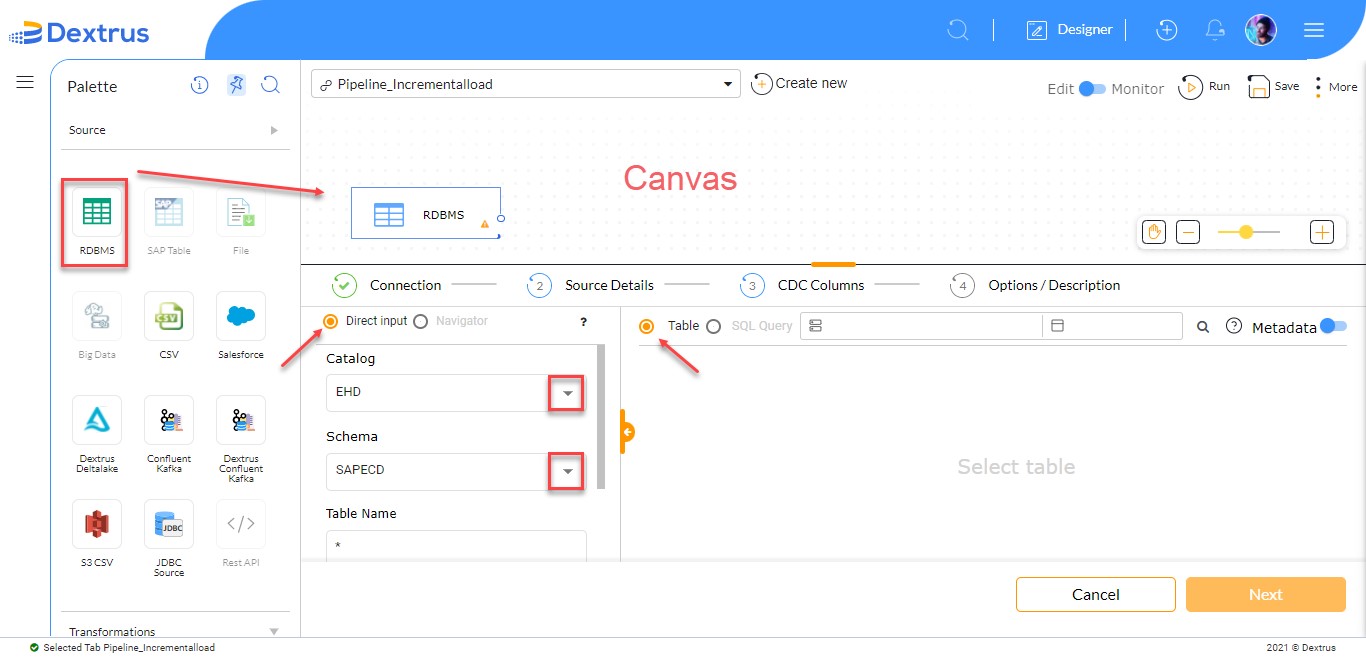Click the Dextrus logo
Viewport: 1366px width, 657px height.
coord(80,33)
